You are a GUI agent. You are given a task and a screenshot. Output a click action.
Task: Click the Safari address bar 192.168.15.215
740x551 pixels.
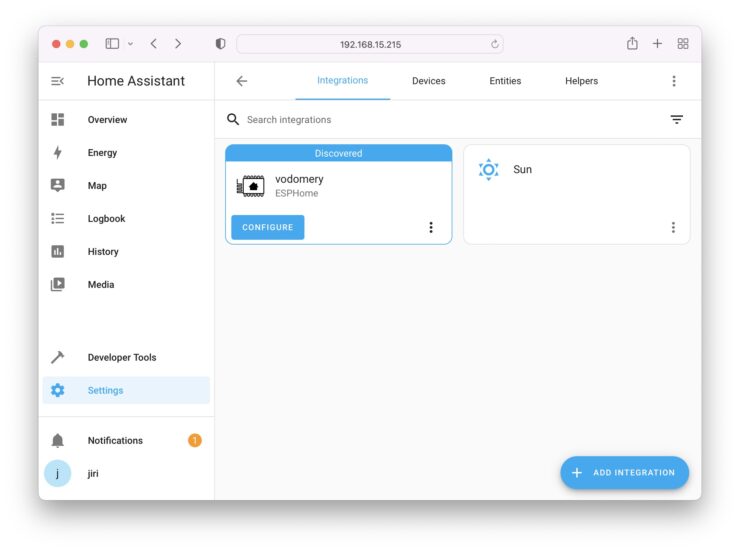coord(370,44)
